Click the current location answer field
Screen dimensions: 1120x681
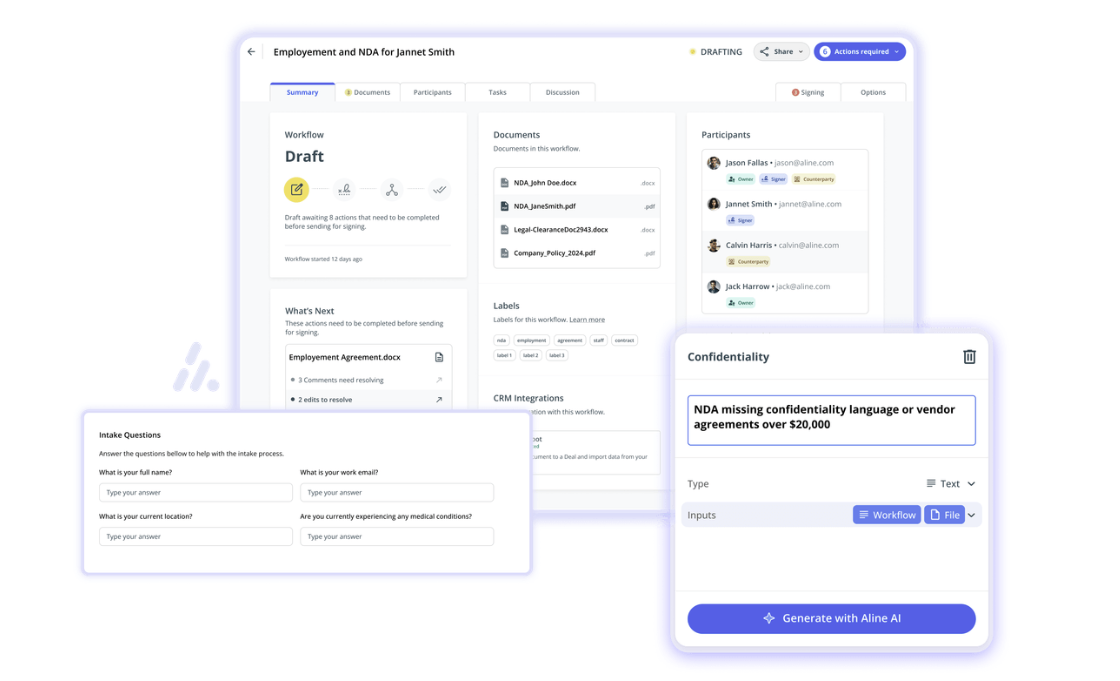point(196,537)
